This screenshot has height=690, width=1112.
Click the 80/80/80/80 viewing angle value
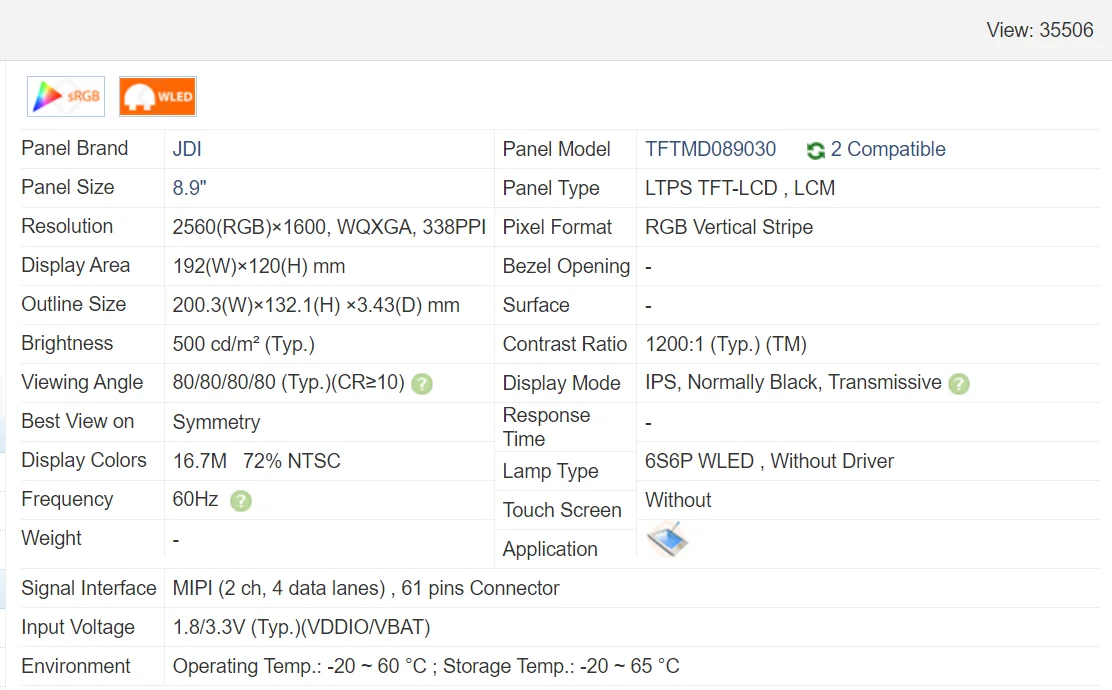[x=289, y=382]
